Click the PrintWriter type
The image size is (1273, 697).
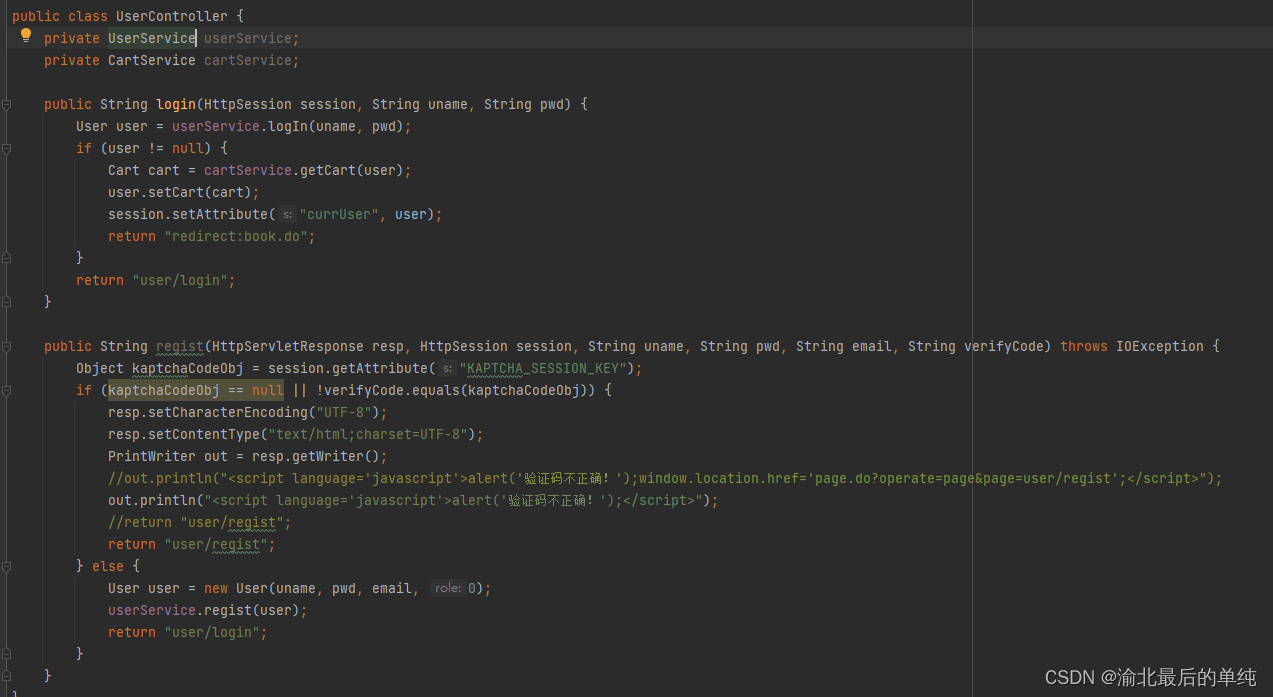152,456
